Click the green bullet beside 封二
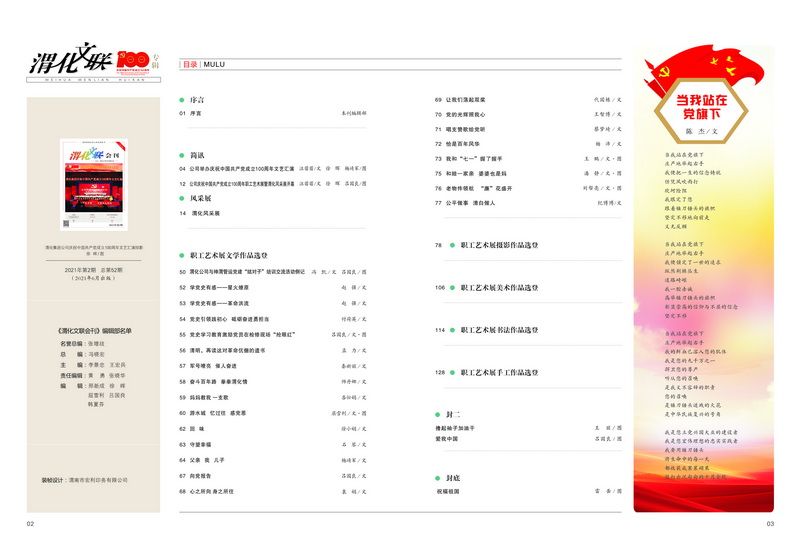This screenshot has height=543, width=800. [x=438, y=413]
